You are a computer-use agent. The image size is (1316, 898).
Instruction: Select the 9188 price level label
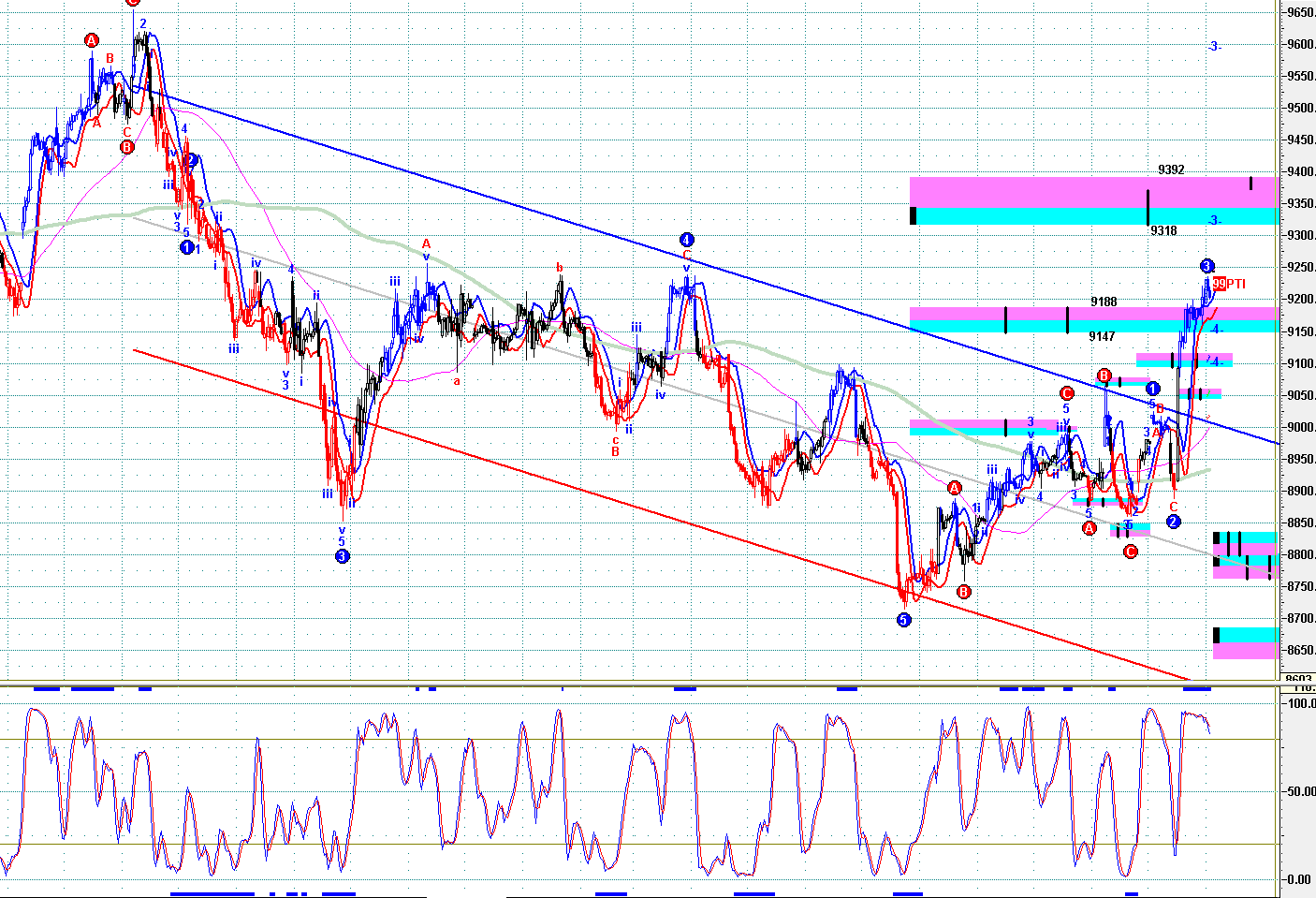click(1104, 302)
